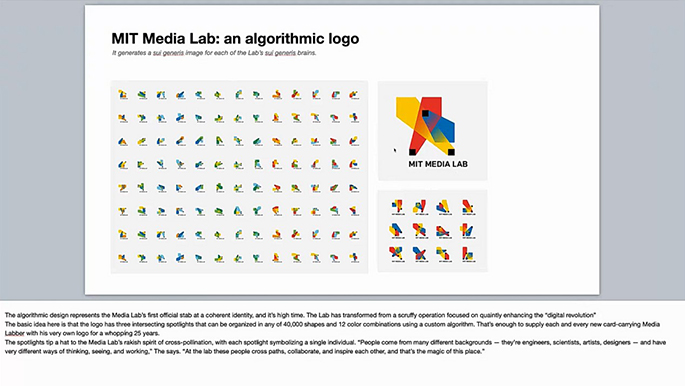Select the slide title "MIT Media Lab: an algorithmic logo"
This screenshot has height=386, width=685.
click(x=235, y=39)
